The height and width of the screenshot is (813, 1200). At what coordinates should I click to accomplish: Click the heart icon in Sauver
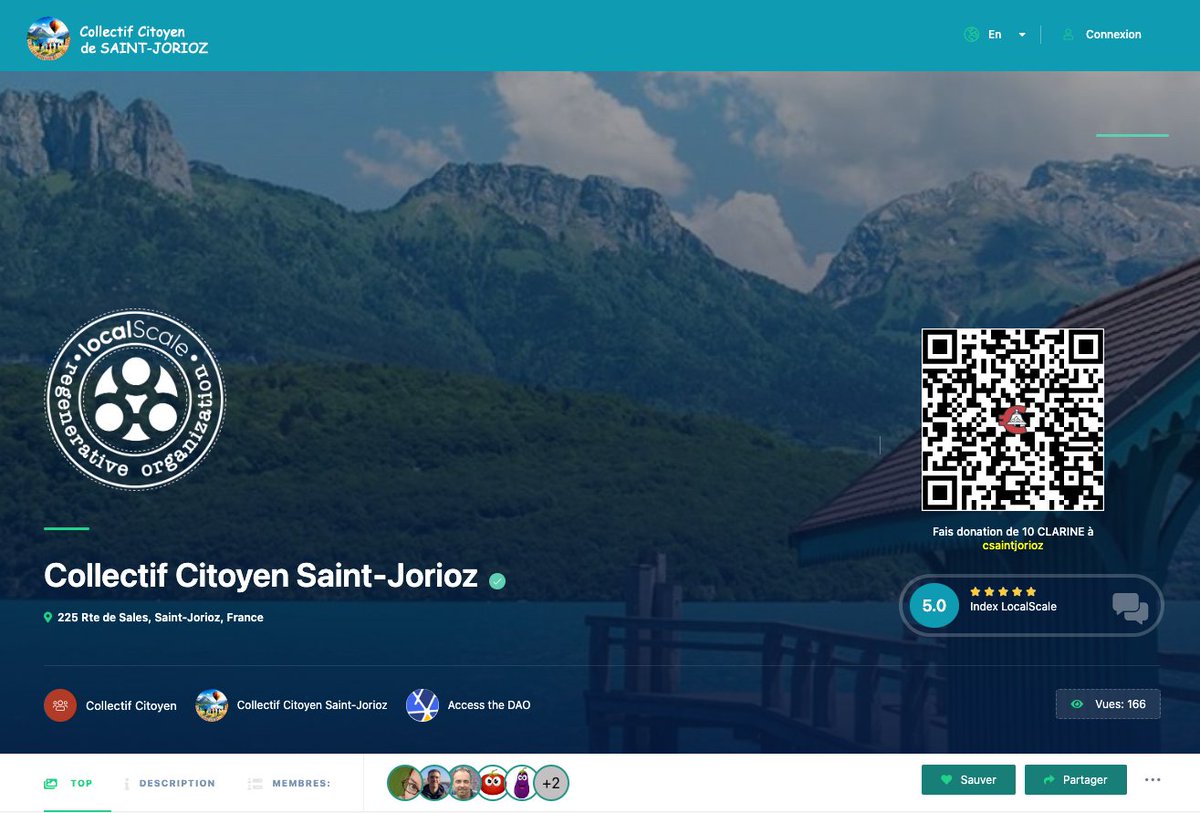click(x=946, y=780)
